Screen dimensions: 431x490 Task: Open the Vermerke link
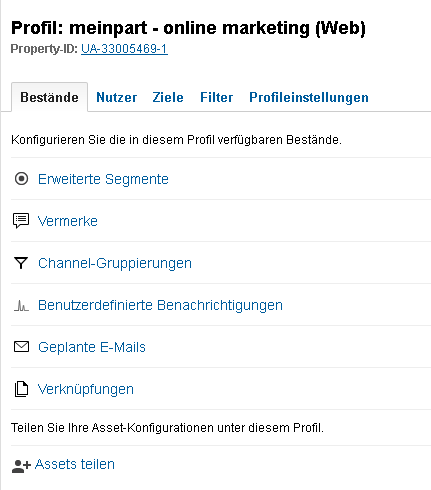click(x=68, y=221)
